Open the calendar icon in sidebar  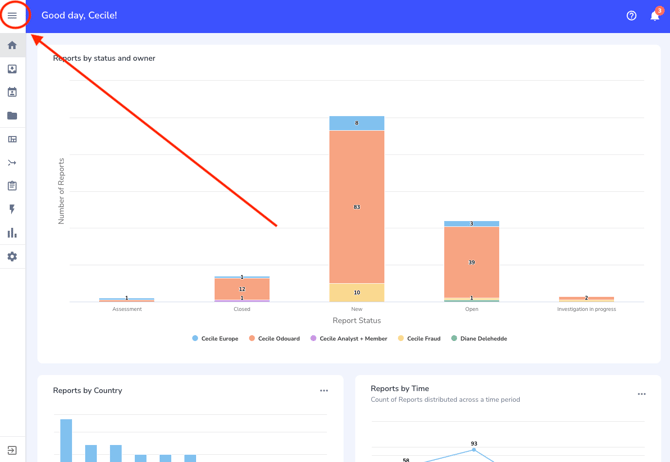[12, 92]
